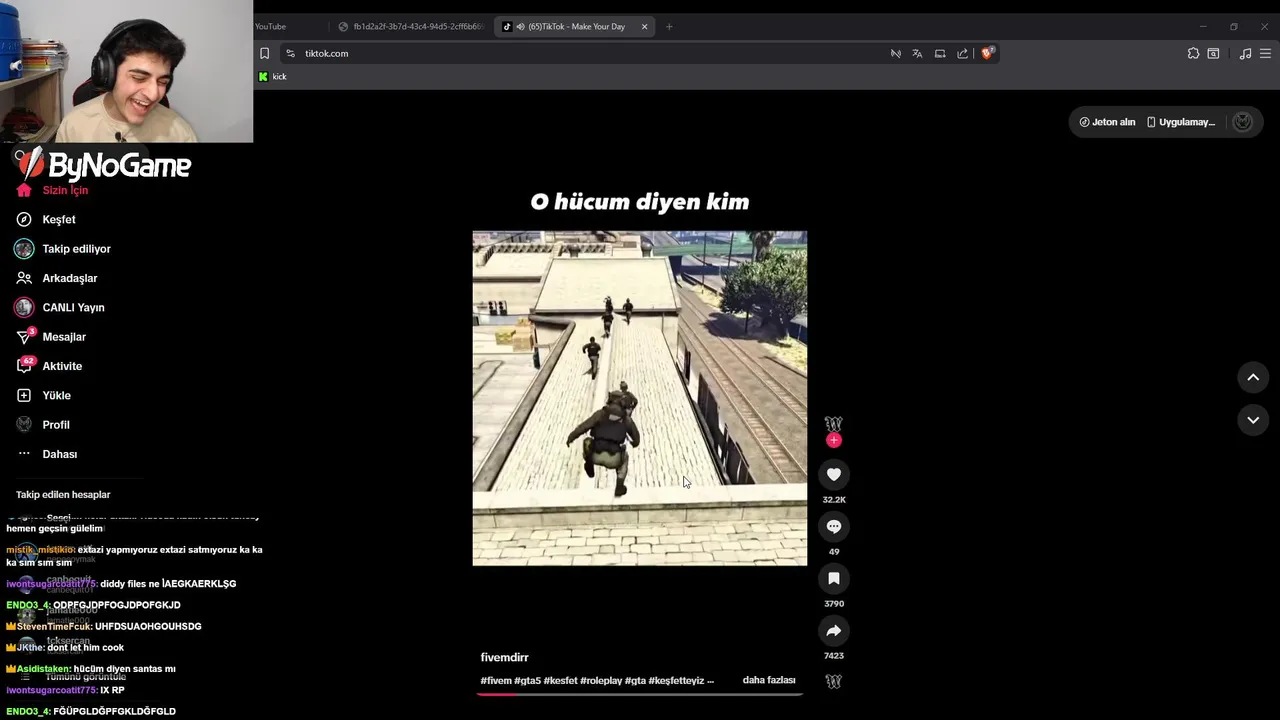Open #kesfet hashtag link

tap(561, 680)
